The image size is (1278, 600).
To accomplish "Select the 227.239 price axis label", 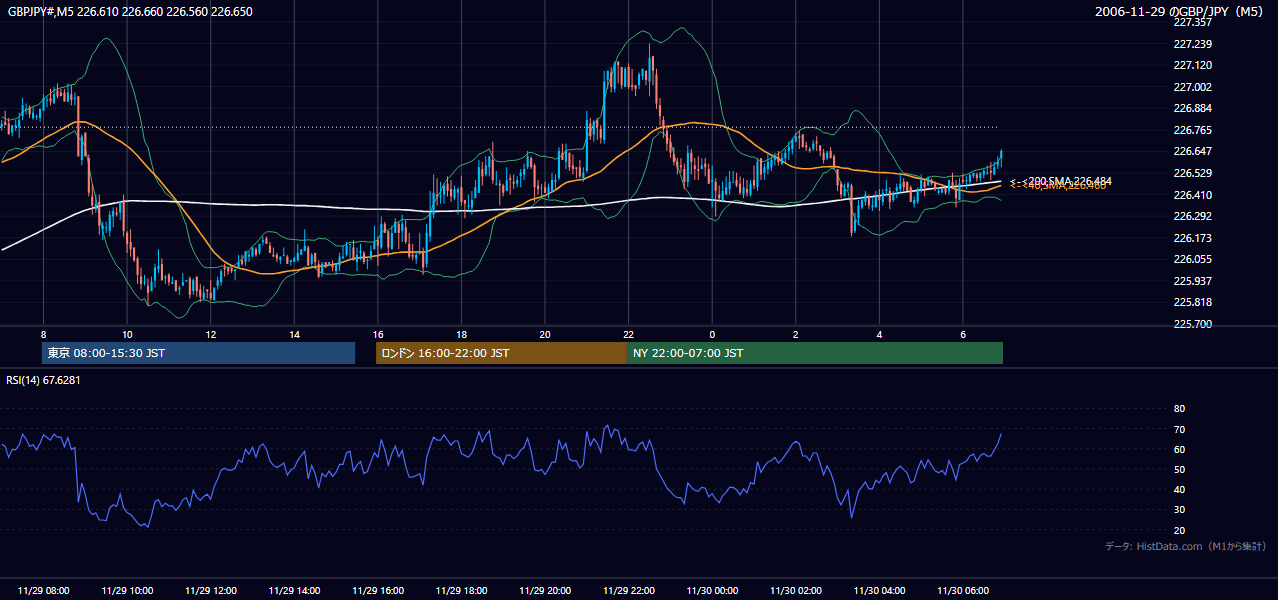I will 1191,44.
